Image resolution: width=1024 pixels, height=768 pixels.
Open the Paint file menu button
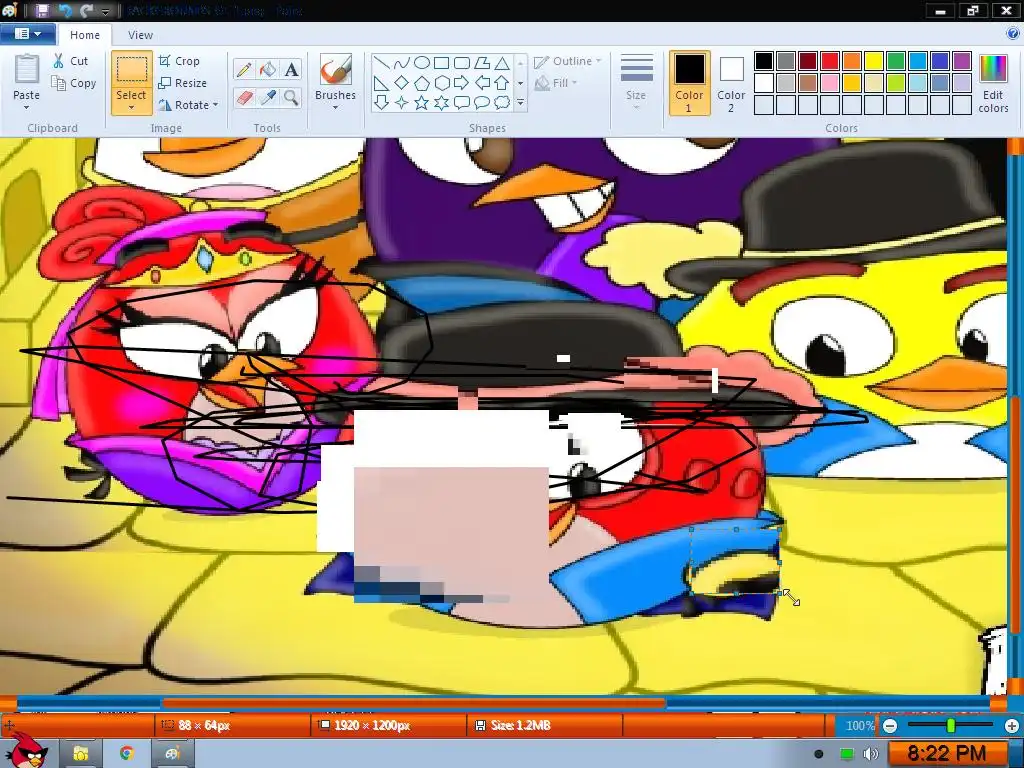(x=27, y=34)
